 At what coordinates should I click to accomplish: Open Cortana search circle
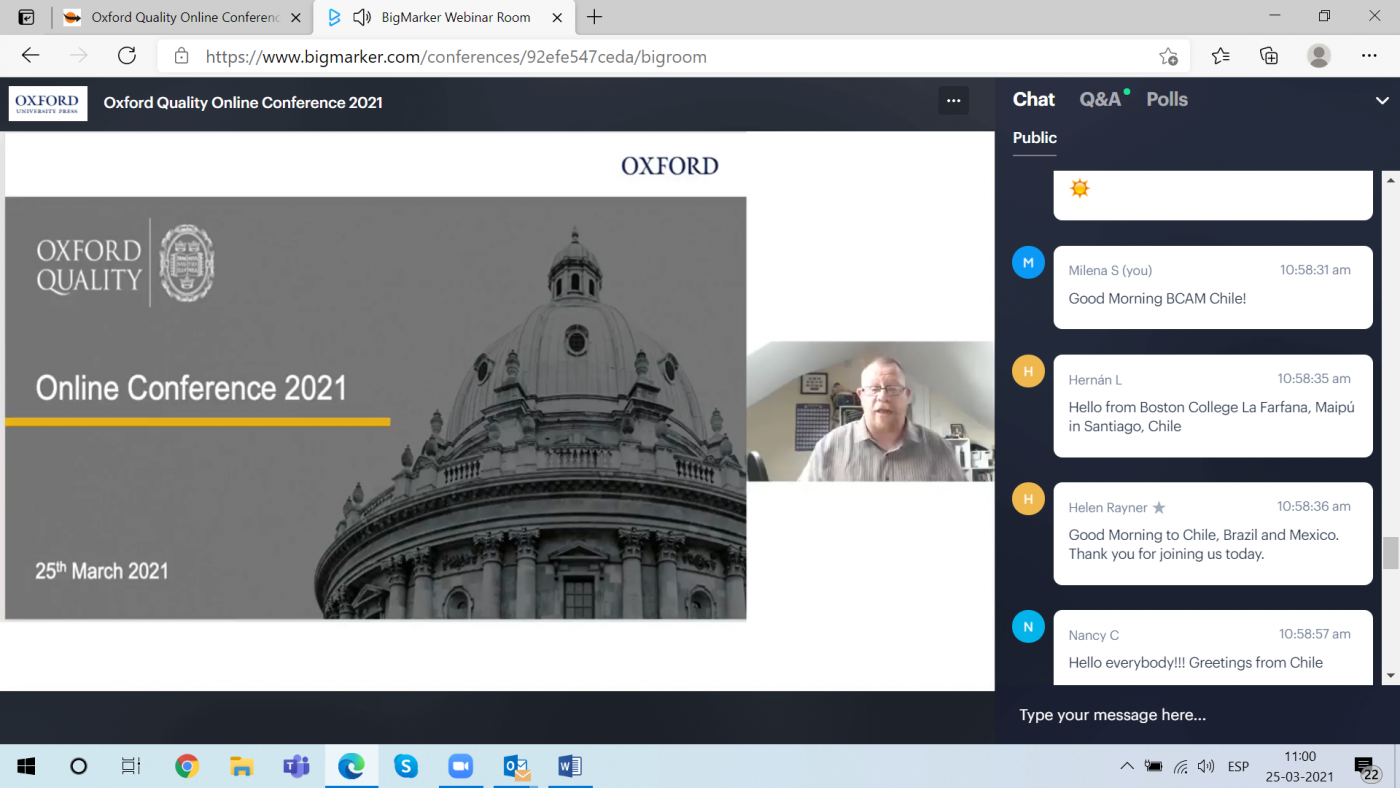pyautogui.click(x=78, y=766)
